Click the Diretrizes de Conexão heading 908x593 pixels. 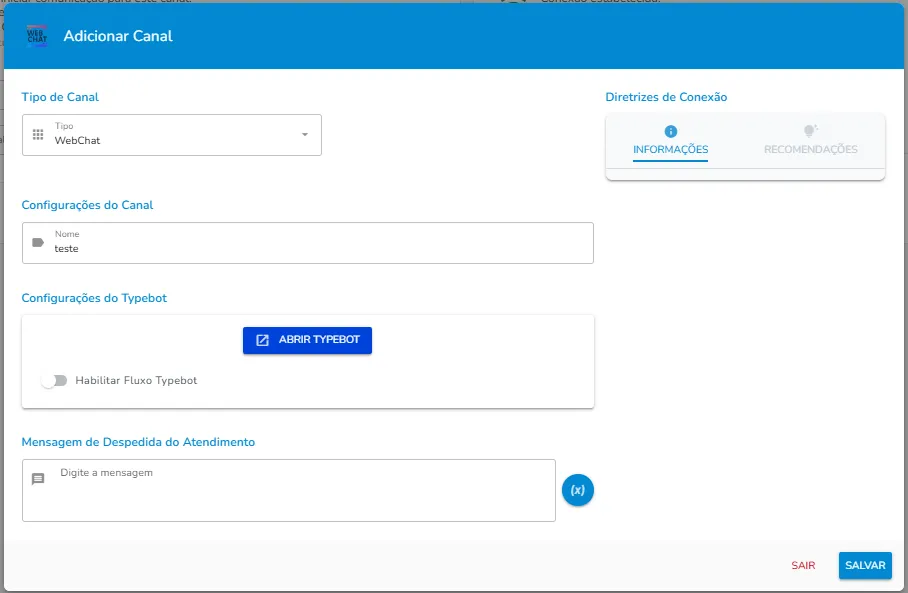(x=667, y=97)
